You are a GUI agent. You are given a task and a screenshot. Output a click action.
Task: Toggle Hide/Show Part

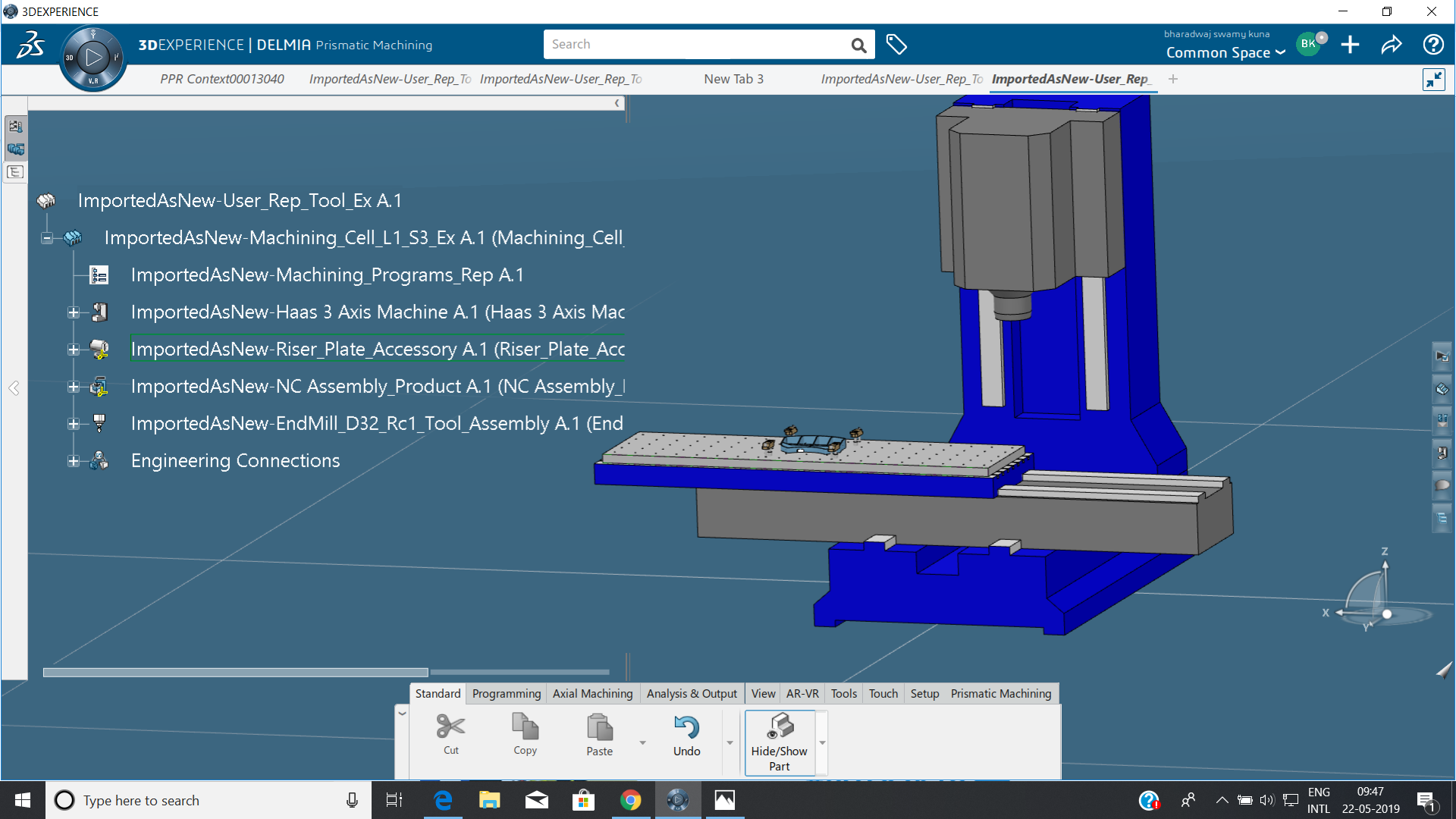[x=780, y=742]
